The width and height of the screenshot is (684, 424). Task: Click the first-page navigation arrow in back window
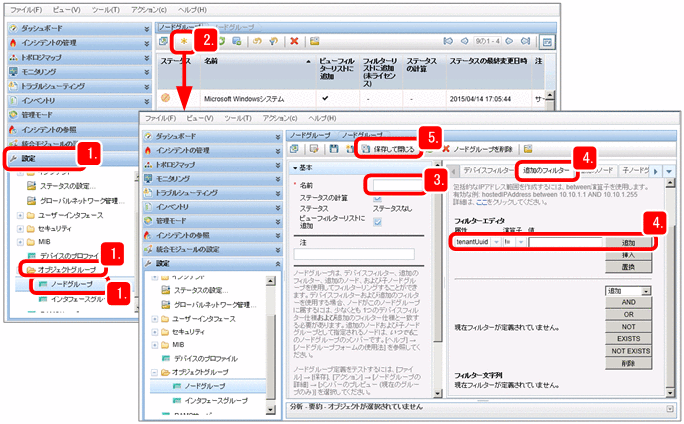coord(448,41)
